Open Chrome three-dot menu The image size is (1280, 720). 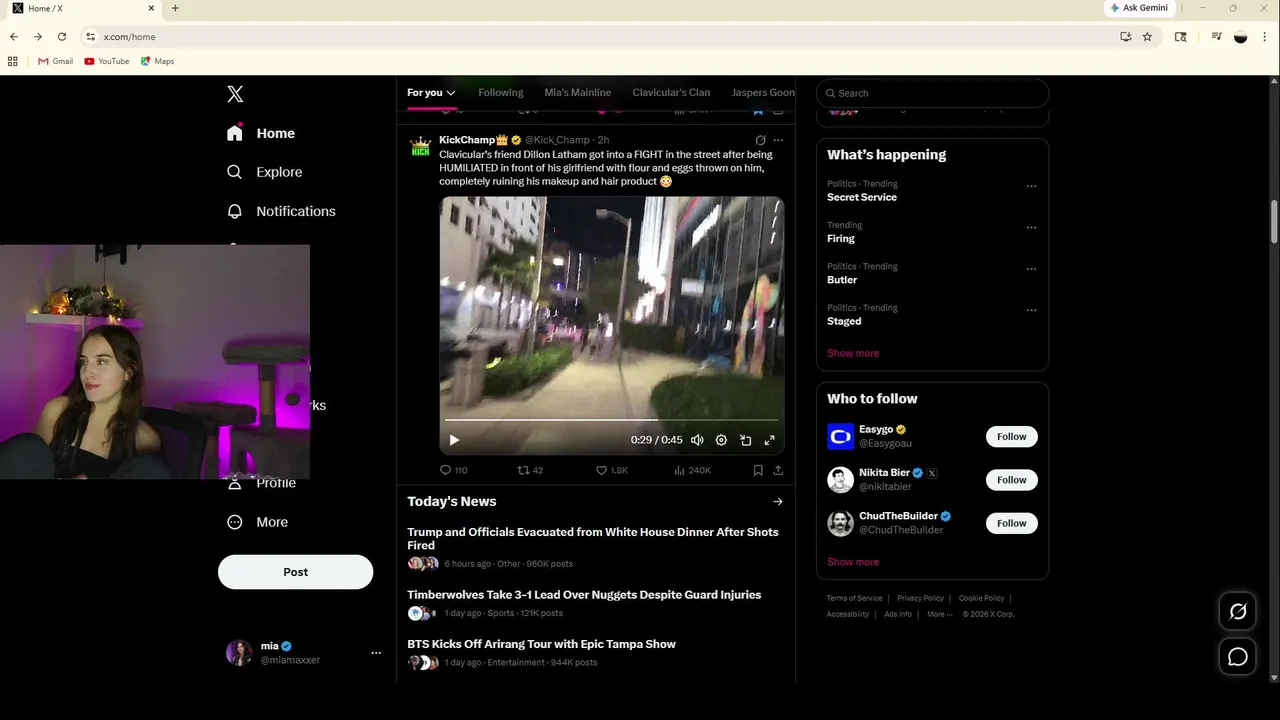pos(1265,37)
